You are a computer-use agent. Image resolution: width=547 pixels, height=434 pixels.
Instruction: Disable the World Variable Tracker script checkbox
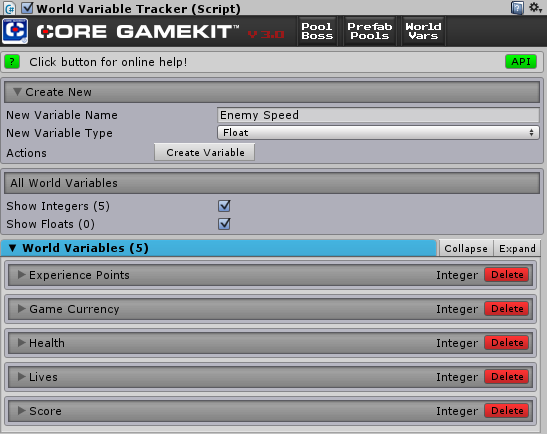[x=27, y=8]
